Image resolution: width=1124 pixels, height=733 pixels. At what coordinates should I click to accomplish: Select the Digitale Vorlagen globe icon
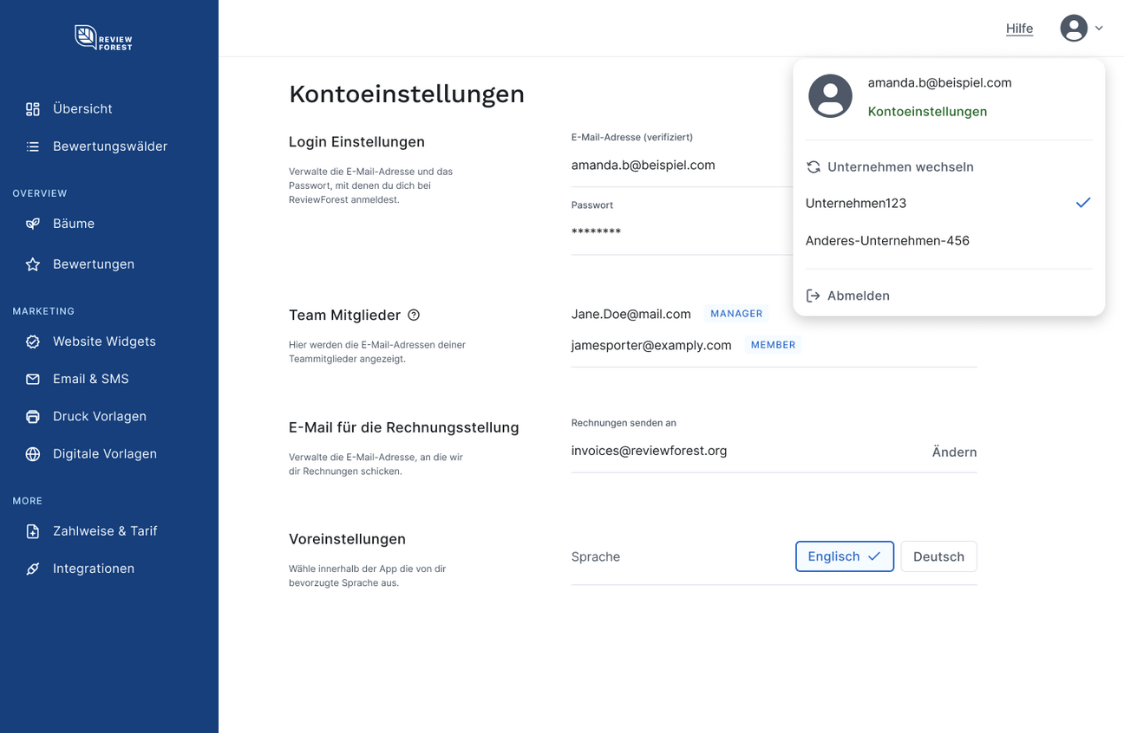click(33, 454)
